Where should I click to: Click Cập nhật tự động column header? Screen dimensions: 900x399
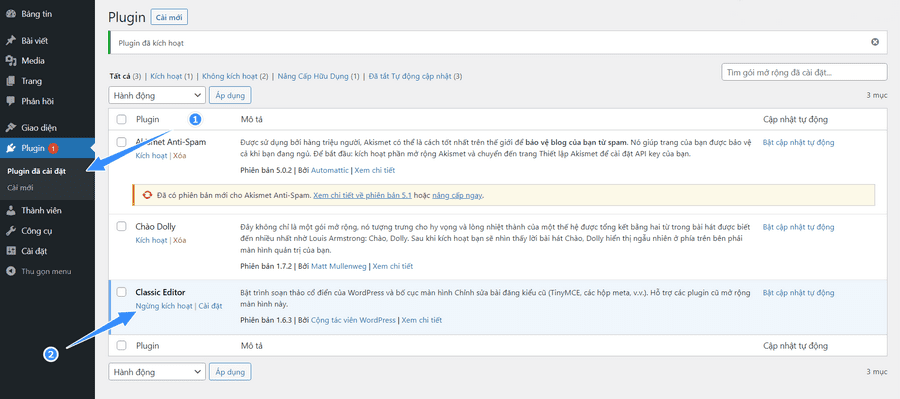click(796, 119)
